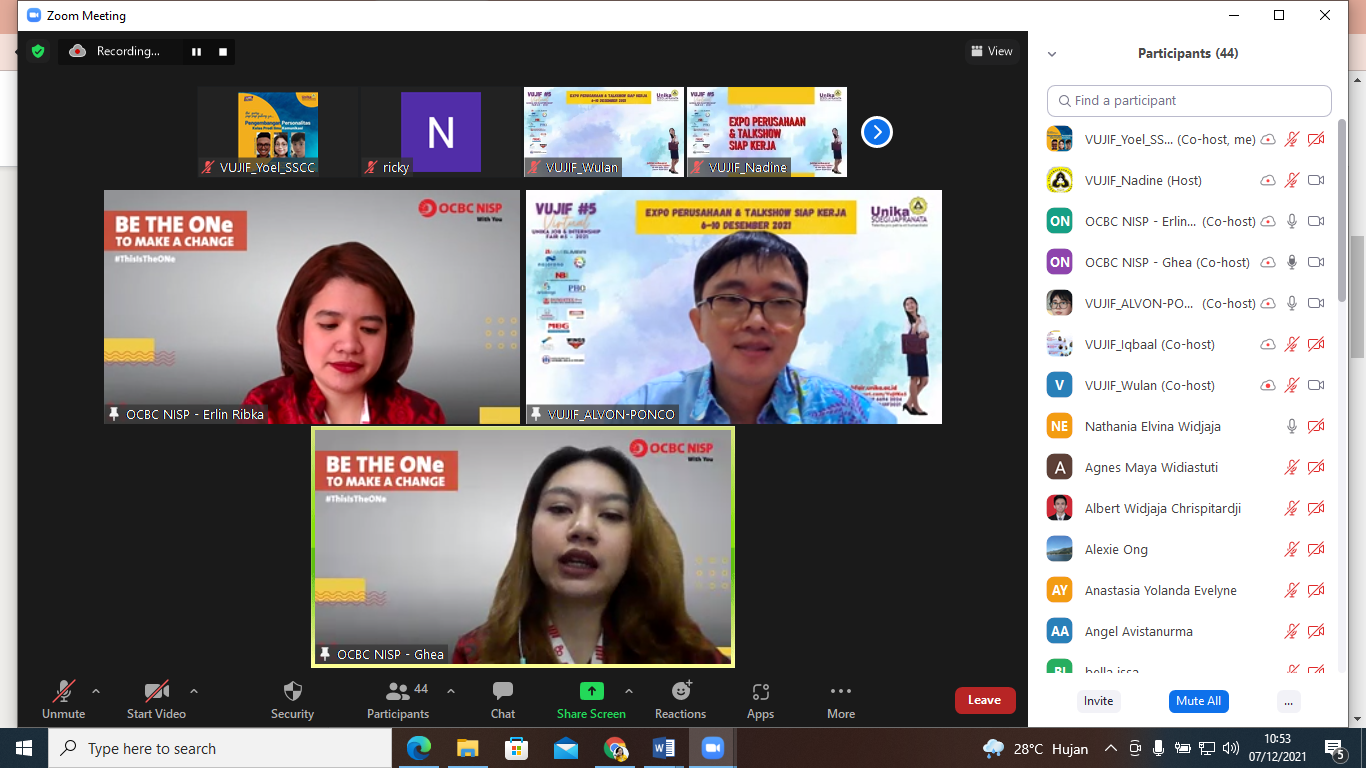Click camera-off icon for Anastasia Yolanda Evelyne

tap(1316, 590)
